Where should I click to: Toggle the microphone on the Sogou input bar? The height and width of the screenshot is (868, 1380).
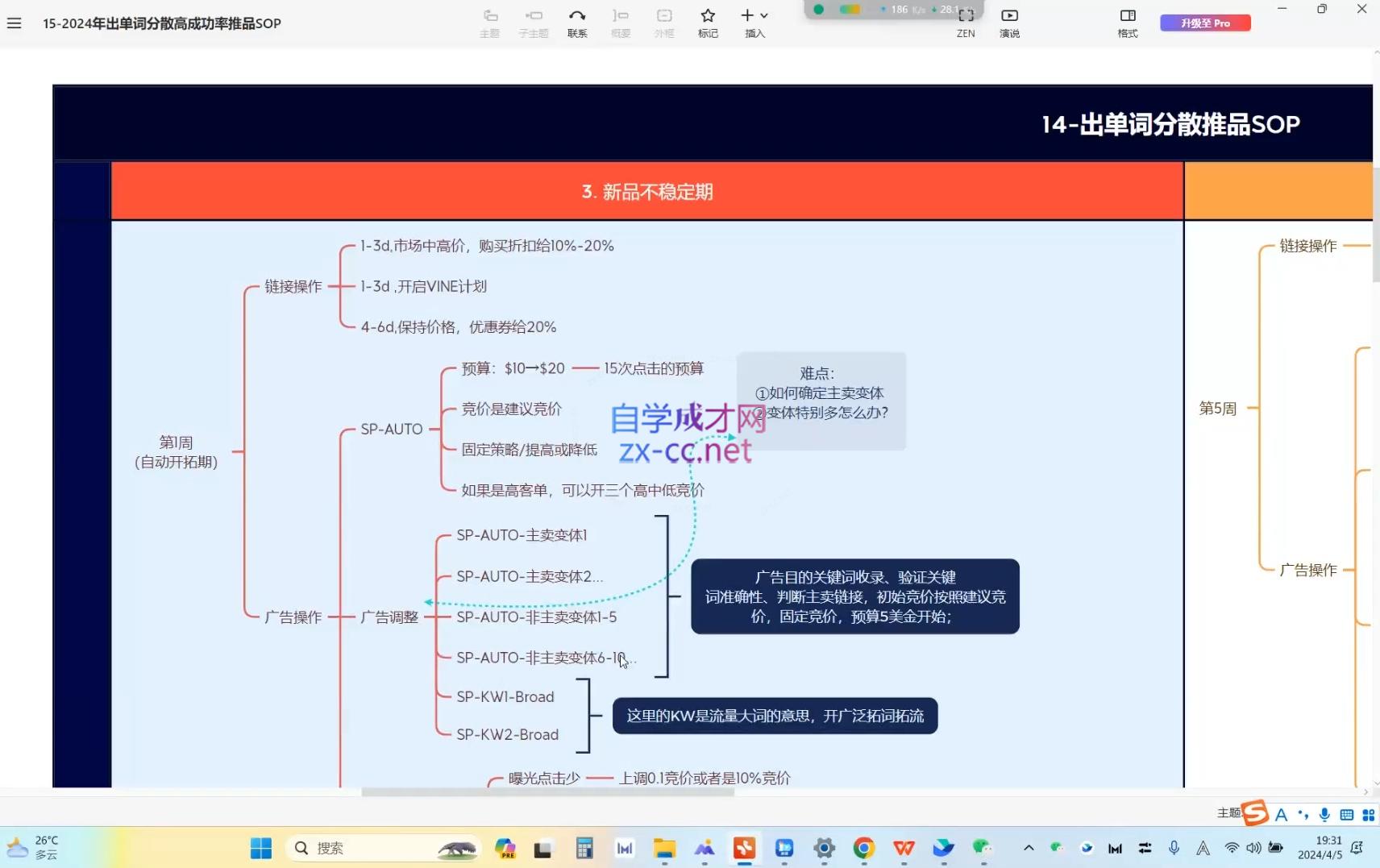click(1324, 814)
